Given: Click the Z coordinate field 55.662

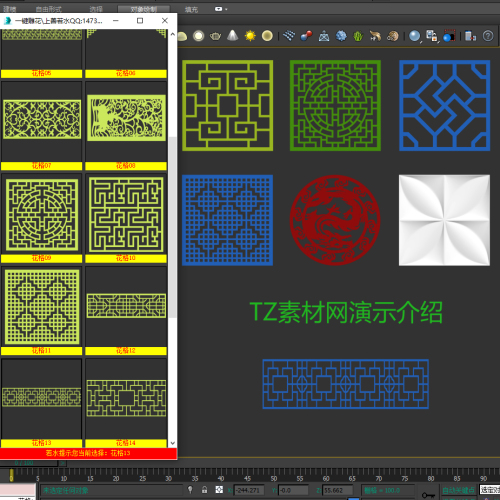Looking at the screenshot, I should [338, 490].
